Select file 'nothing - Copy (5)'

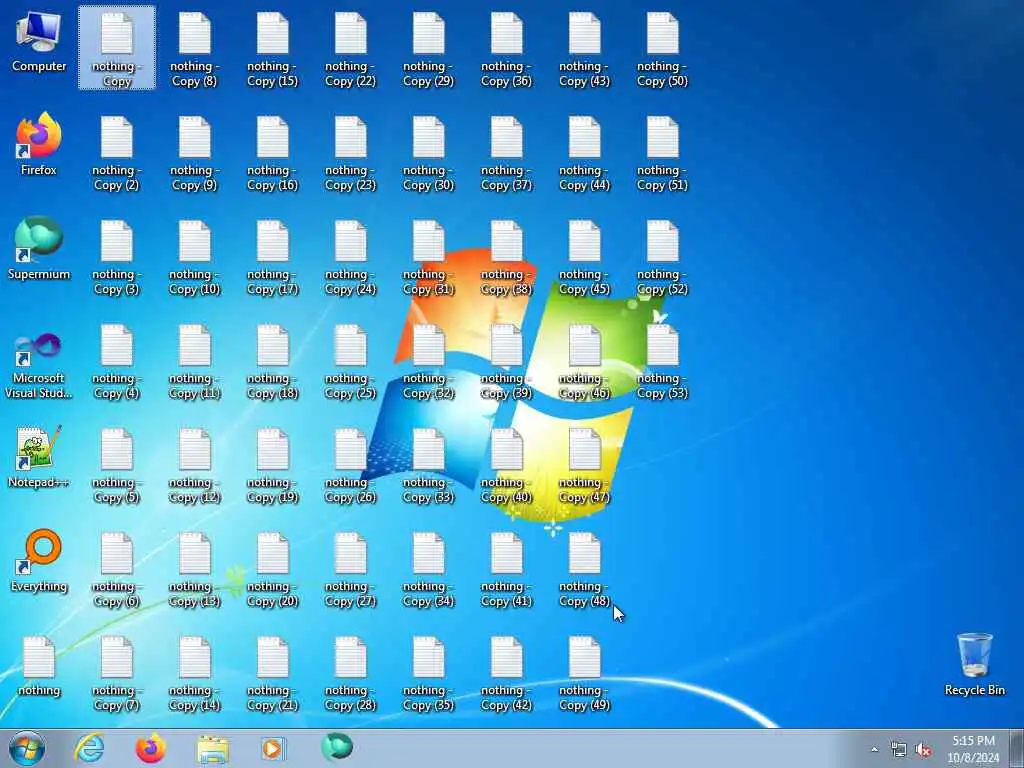tap(117, 466)
